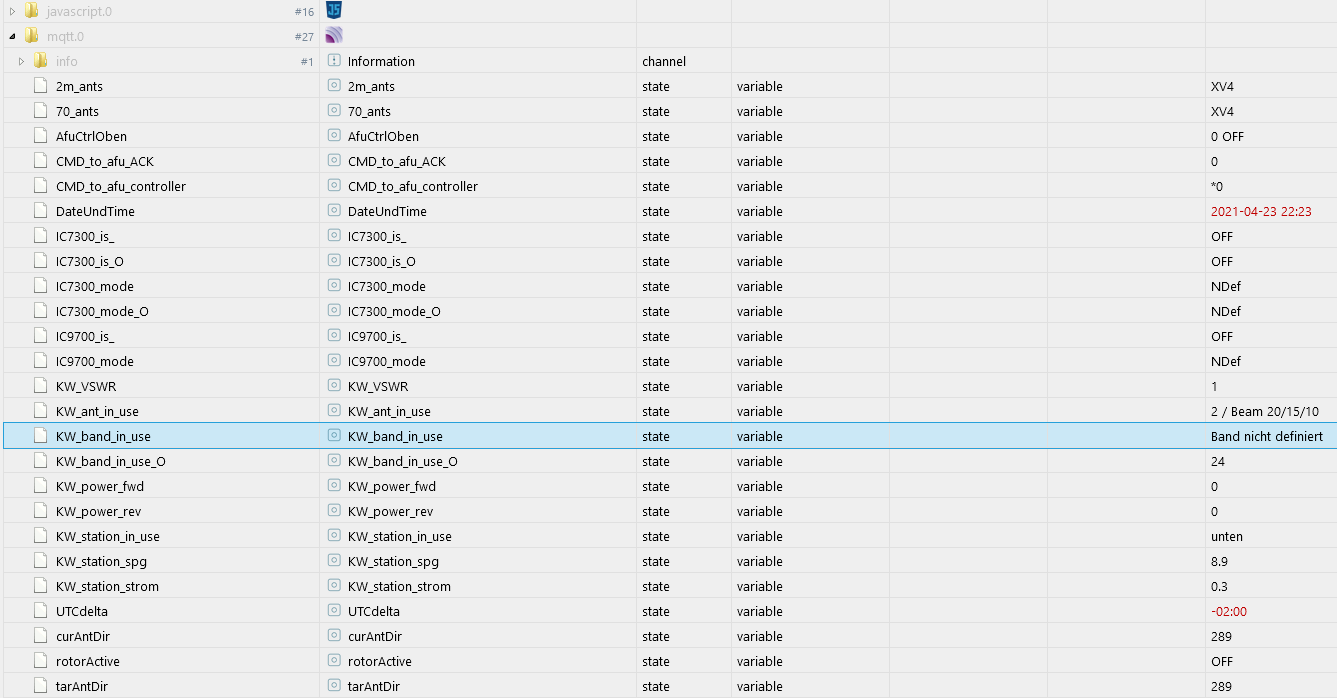The width and height of the screenshot is (1337, 698).
Task: Click the file icon for rotorActive
Action: (41, 661)
